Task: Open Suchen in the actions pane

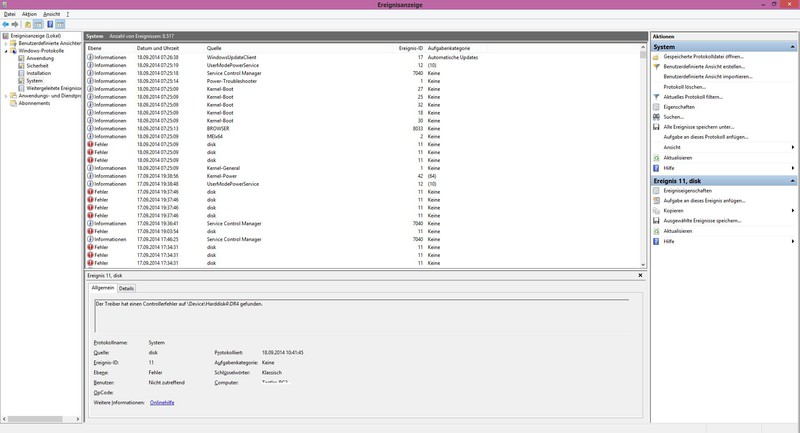Action: pos(673,117)
